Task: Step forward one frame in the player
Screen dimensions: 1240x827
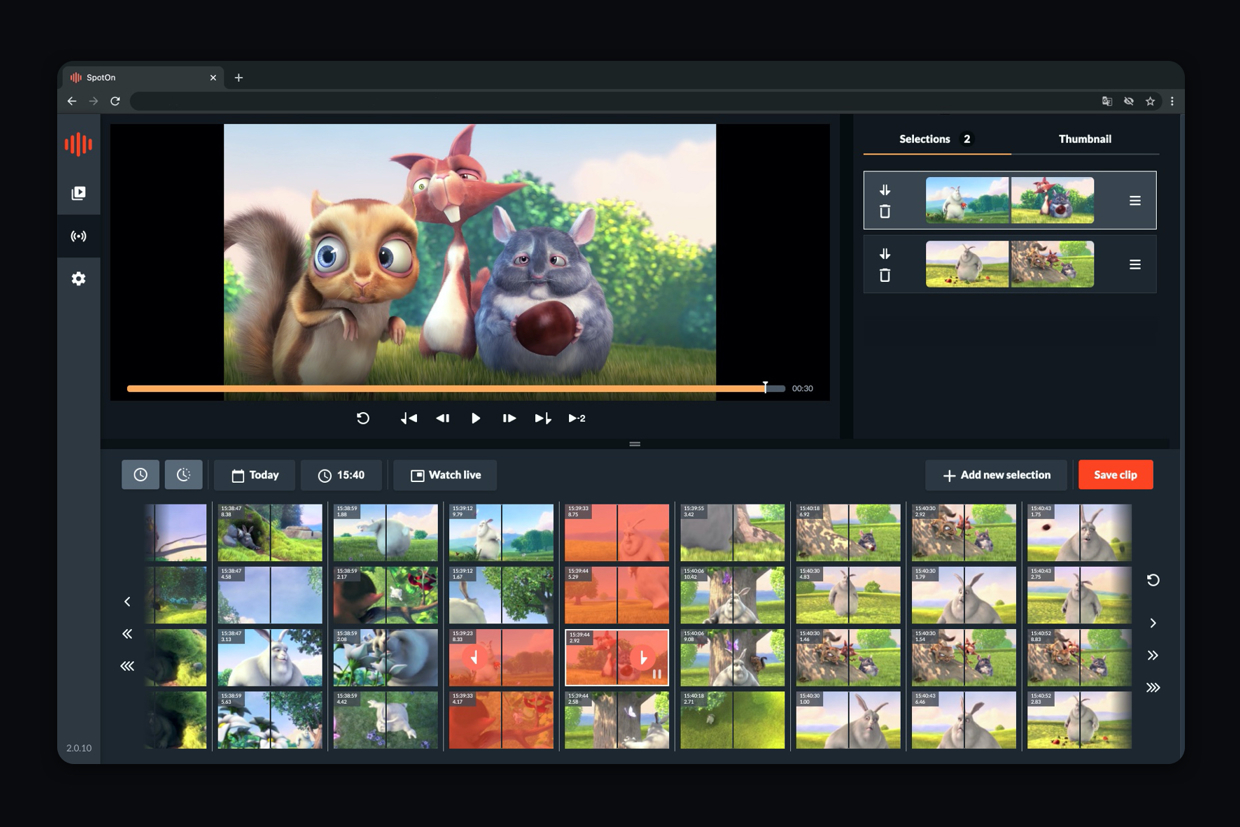Action: pos(509,418)
